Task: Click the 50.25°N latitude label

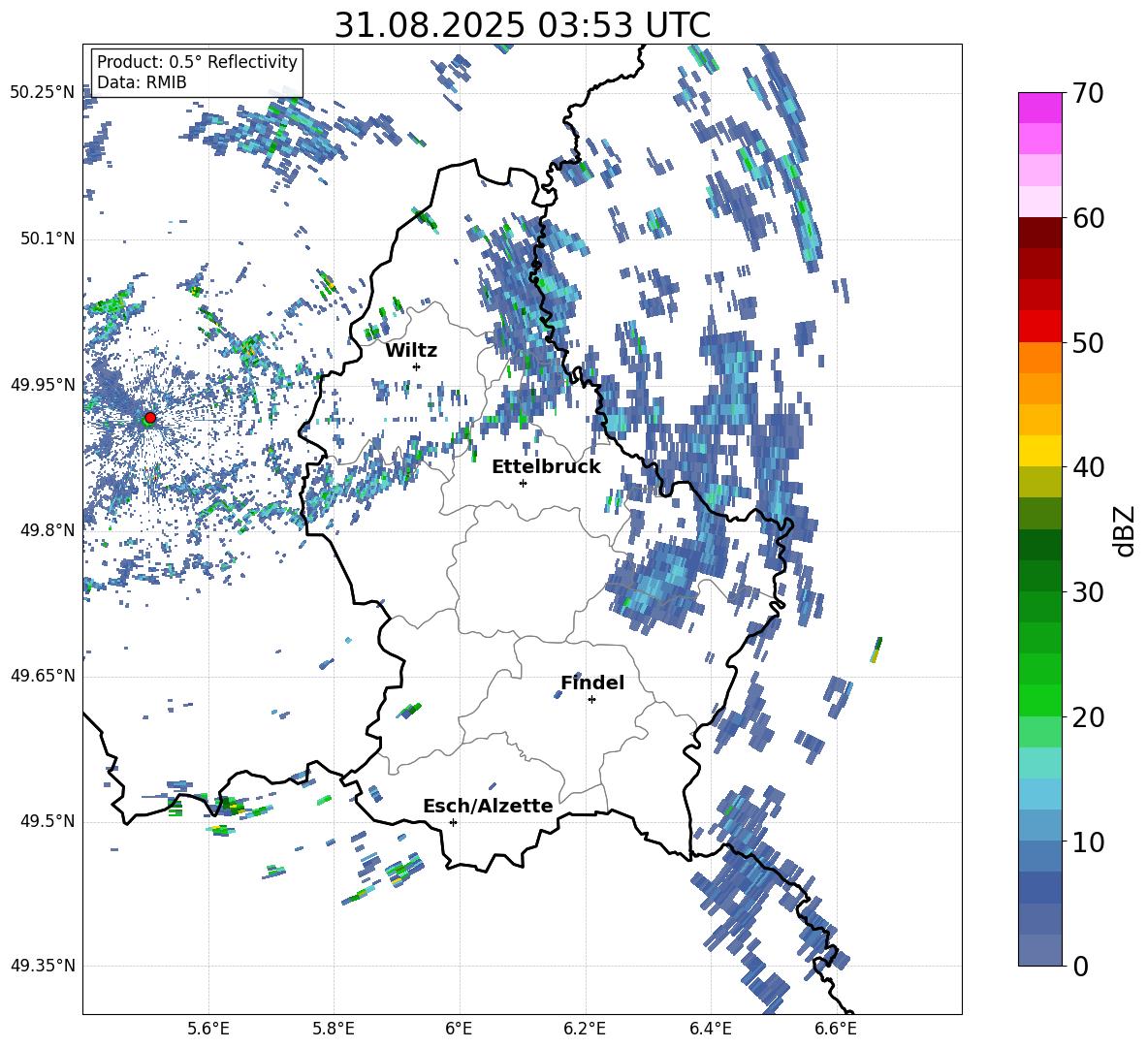Action: [43, 93]
